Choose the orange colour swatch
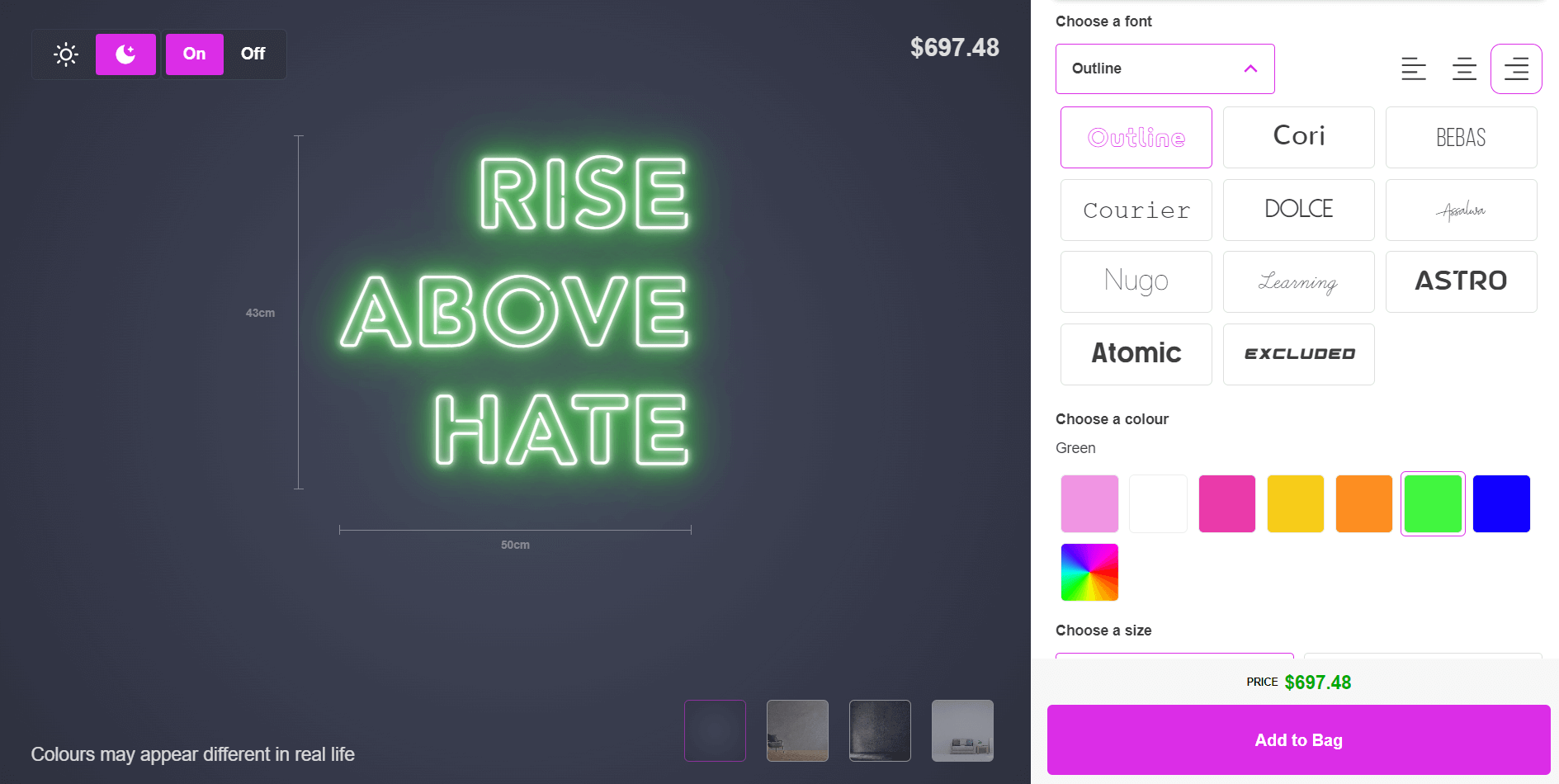This screenshot has width=1559, height=784. click(x=1363, y=503)
